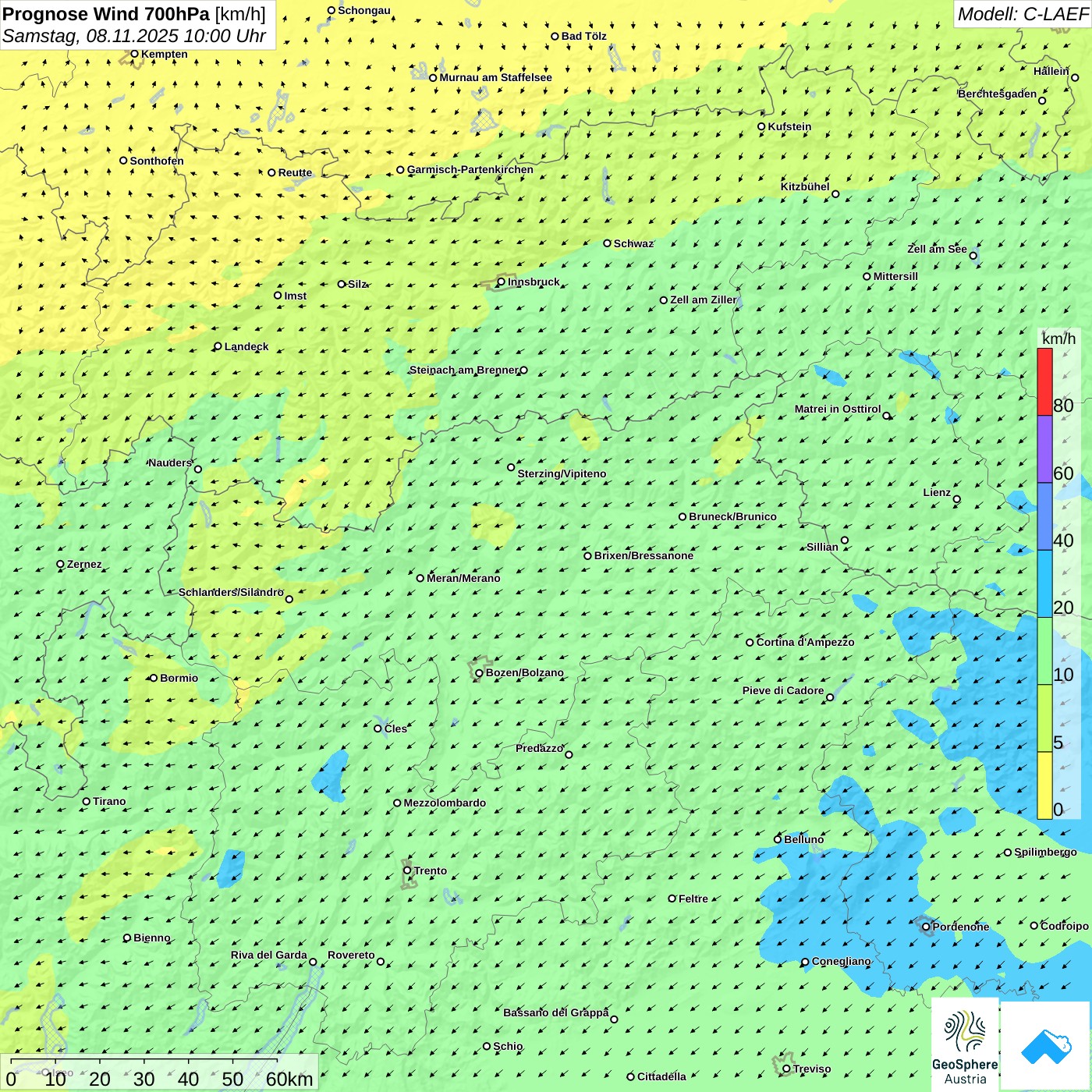Click the Mezzolombardo label
This screenshot has height=1092, width=1092.
pyautogui.click(x=445, y=803)
